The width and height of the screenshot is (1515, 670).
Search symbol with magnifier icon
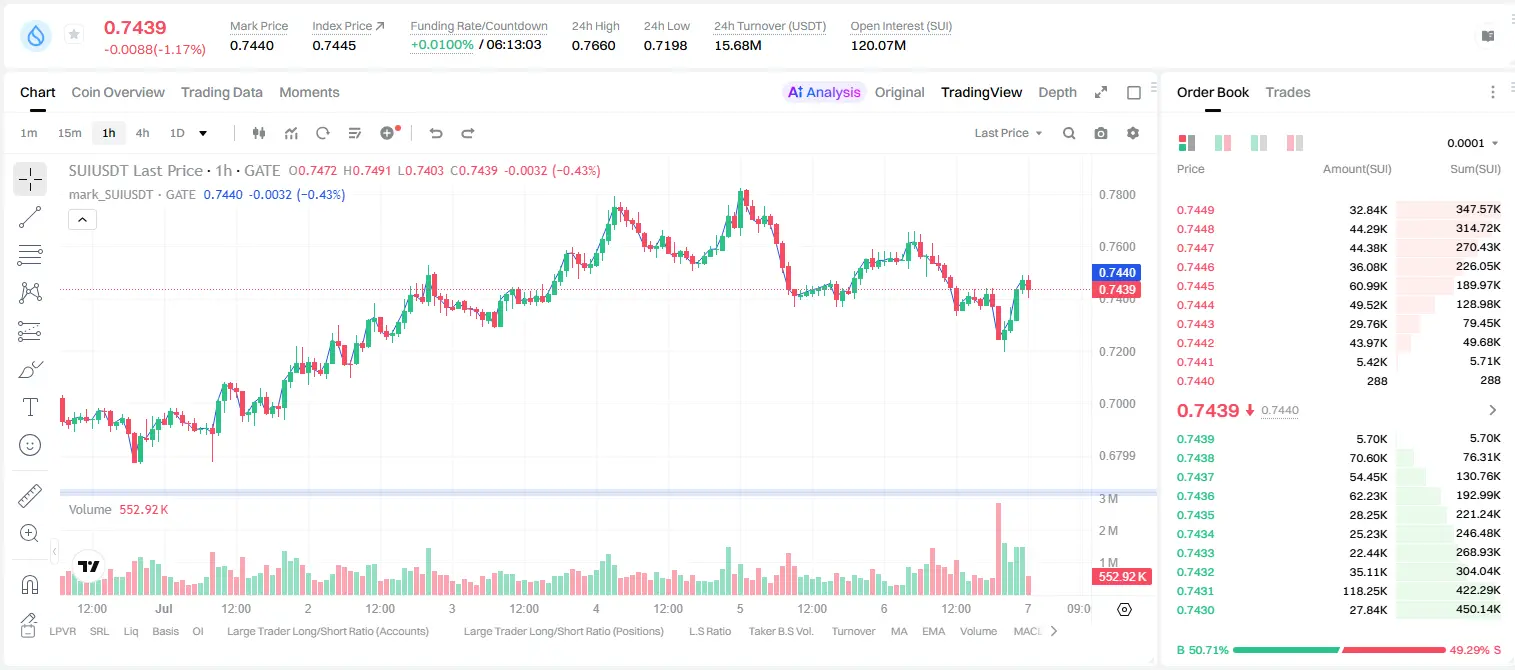[1069, 133]
